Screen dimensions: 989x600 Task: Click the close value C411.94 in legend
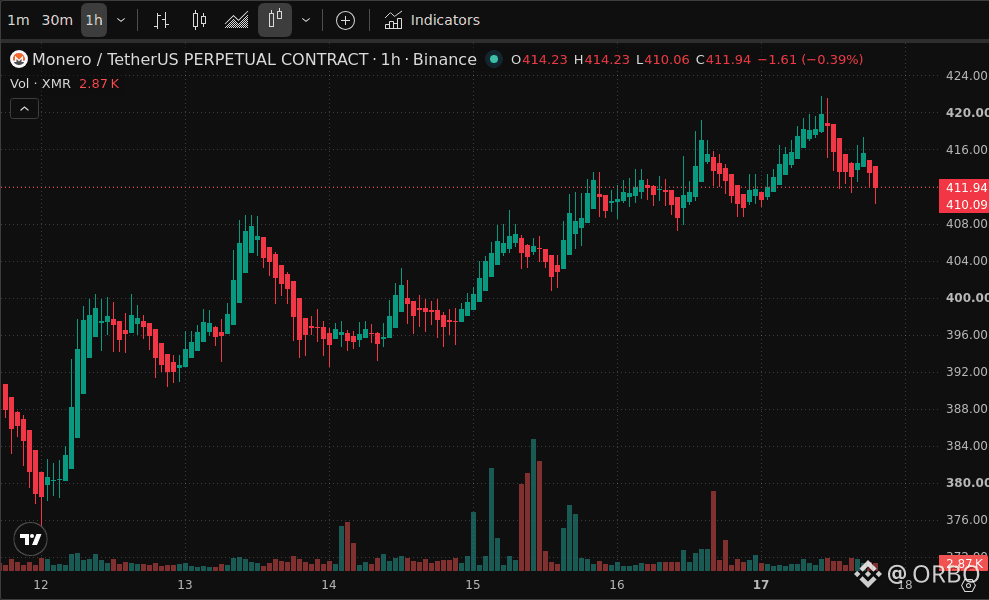tap(723, 59)
